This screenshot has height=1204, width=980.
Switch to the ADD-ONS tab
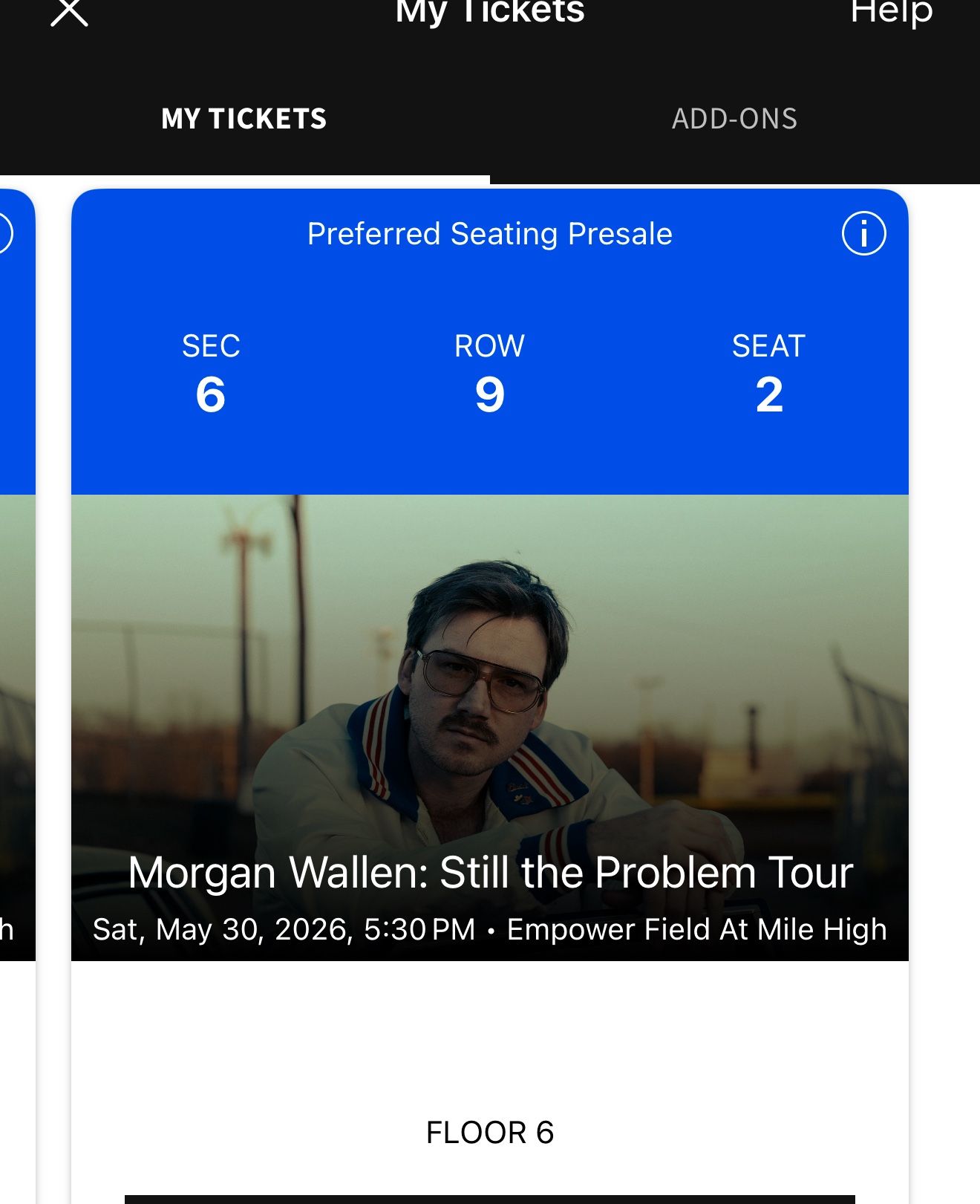click(735, 117)
